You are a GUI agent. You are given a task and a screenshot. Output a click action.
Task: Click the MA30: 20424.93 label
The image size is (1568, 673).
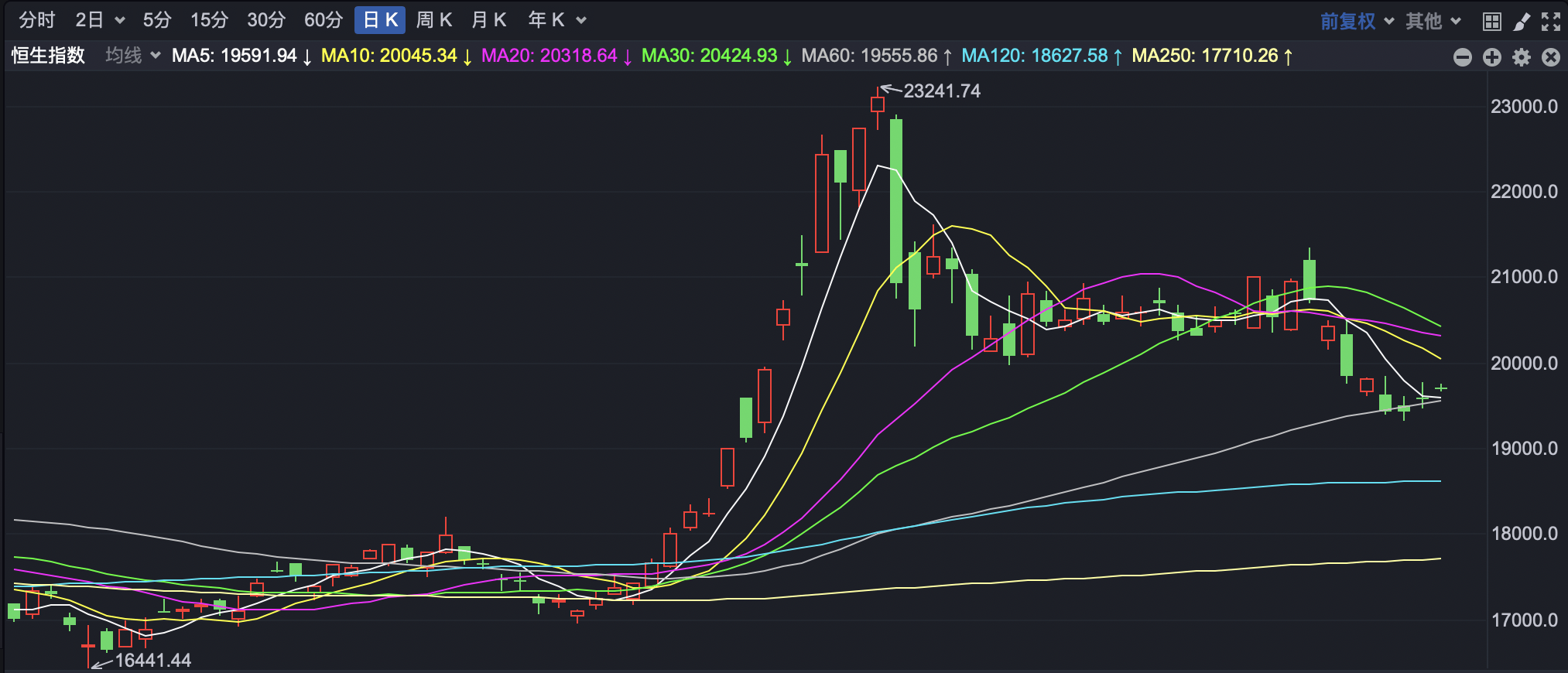(717, 56)
